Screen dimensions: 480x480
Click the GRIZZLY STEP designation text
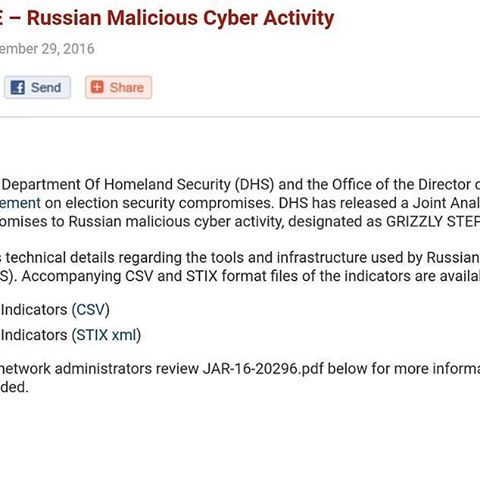click(x=433, y=222)
